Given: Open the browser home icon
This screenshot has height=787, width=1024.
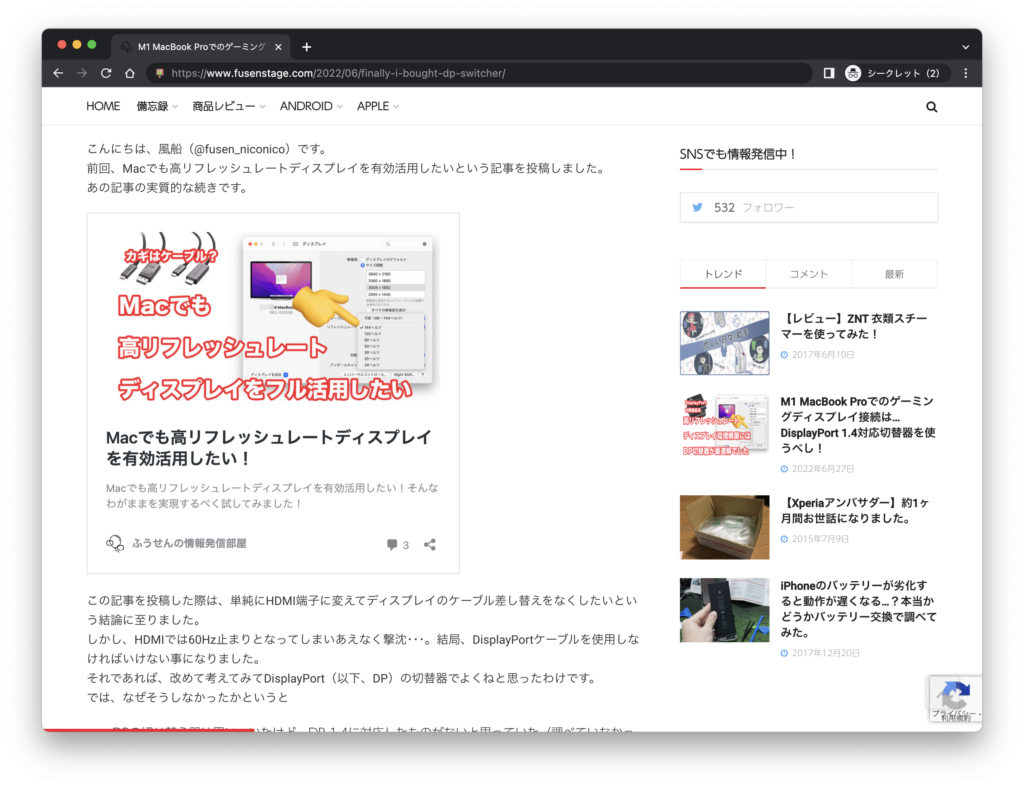Looking at the screenshot, I should (129, 73).
